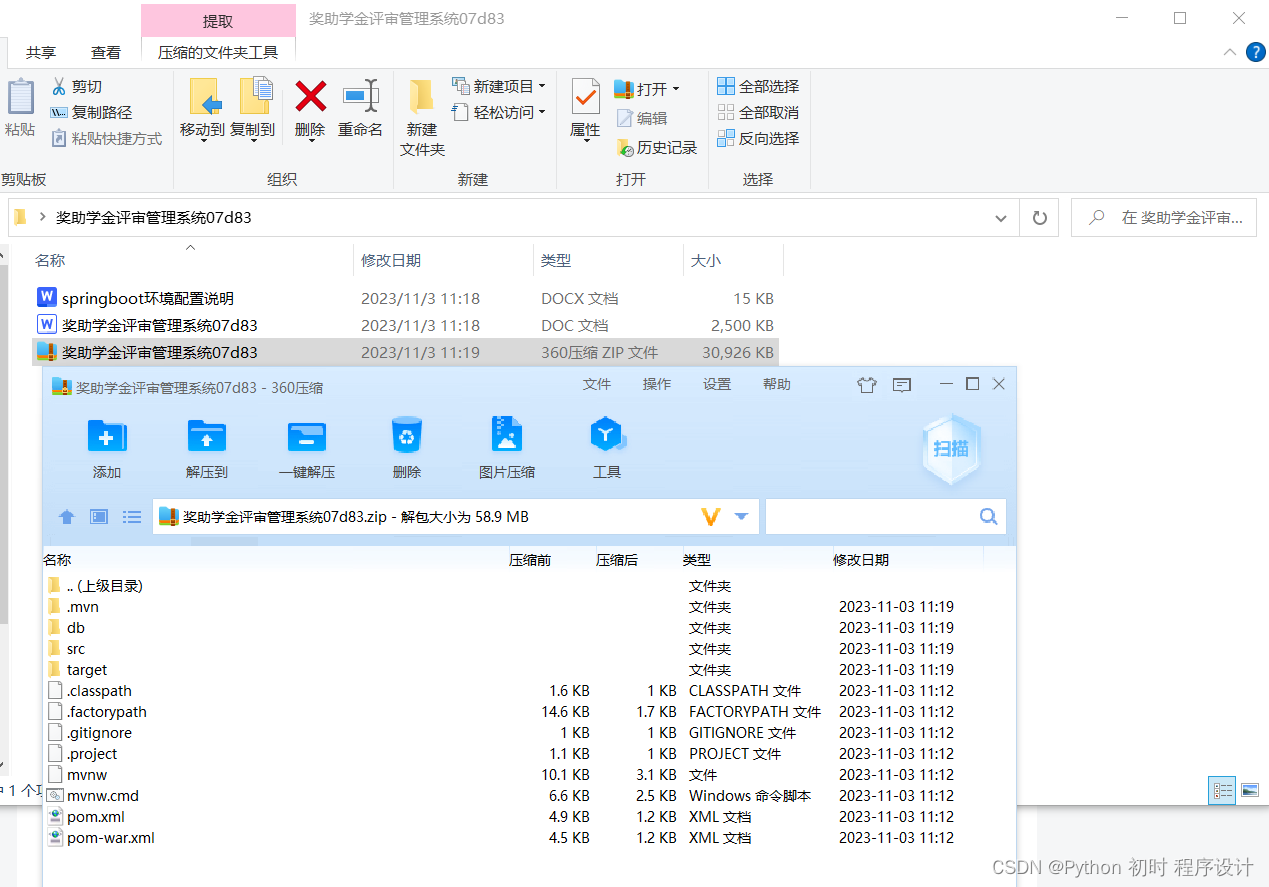Open the 操作 menu in 360压缩
Viewport: 1269px width, 887px height.
coord(657,384)
